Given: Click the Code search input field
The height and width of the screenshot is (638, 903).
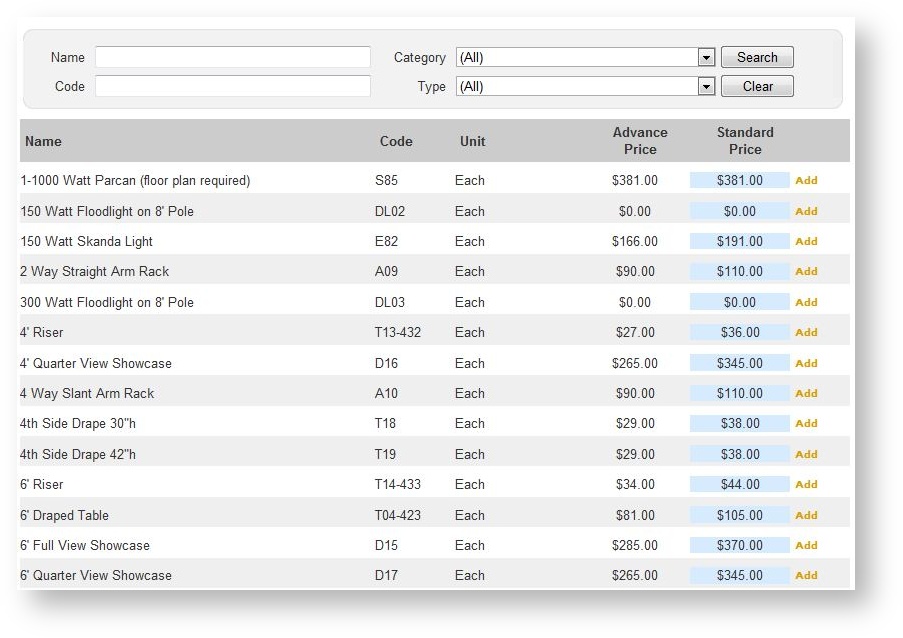Looking at the screenshot, I should point(232,87).
